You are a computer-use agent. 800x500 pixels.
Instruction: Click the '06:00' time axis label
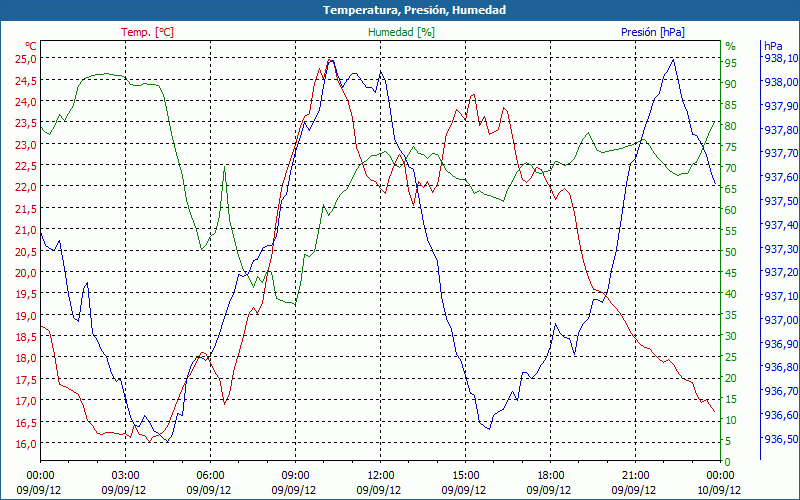(209, 476)
